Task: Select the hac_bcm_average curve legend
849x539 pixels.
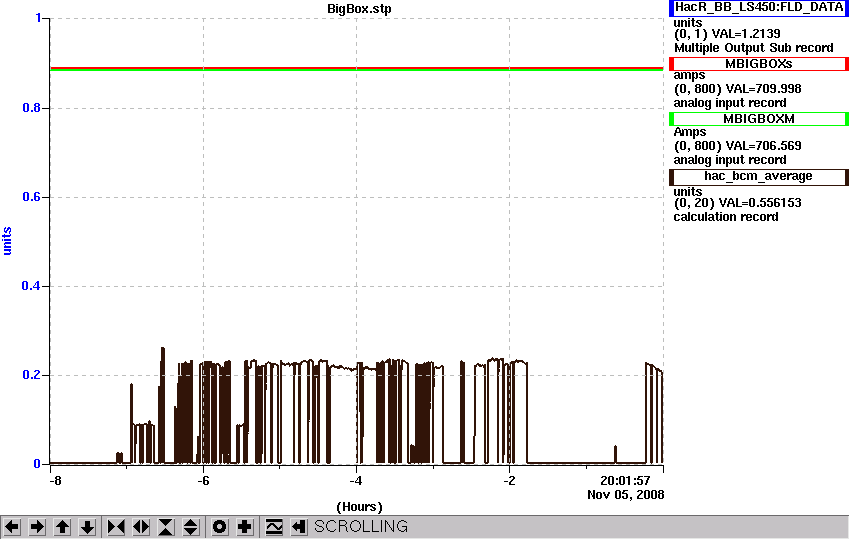Action: coord(759,177)
